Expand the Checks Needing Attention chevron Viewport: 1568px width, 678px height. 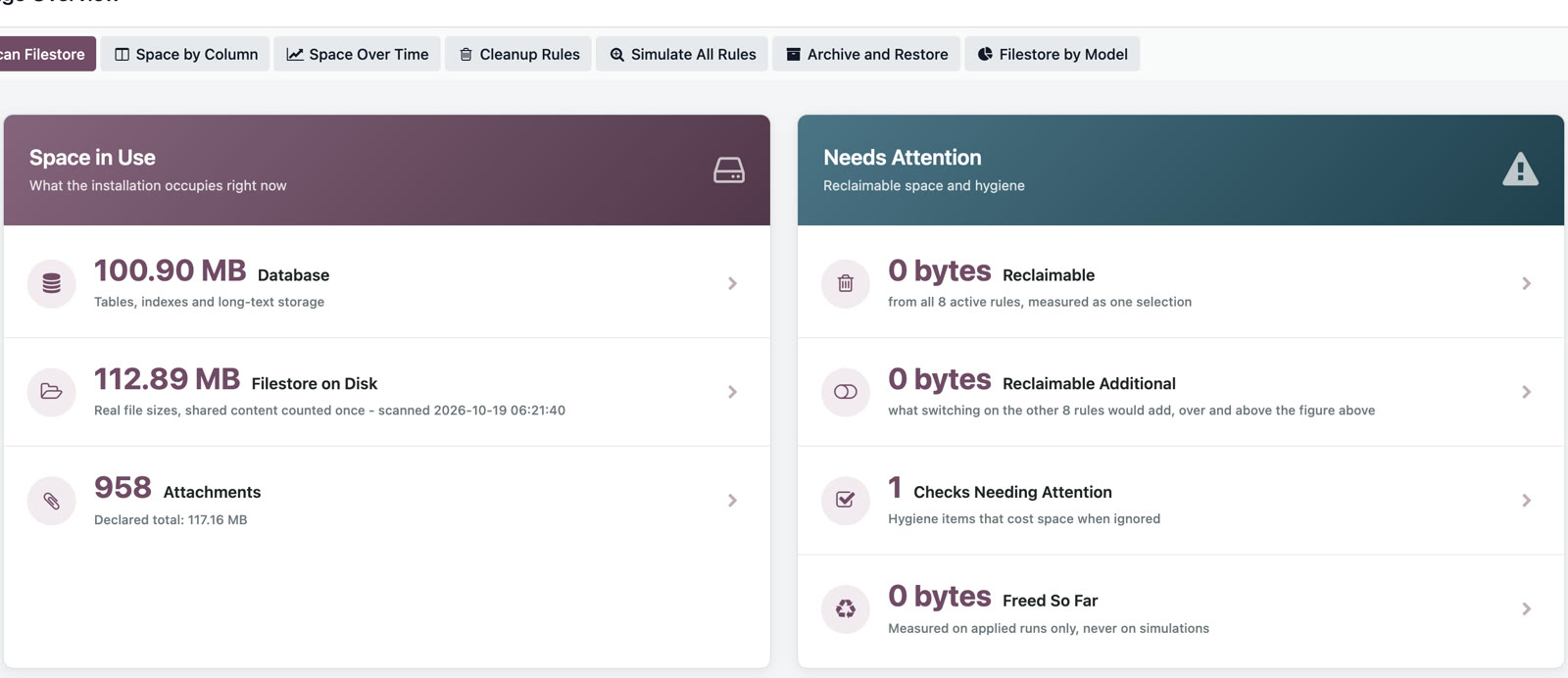tap(1526, 501)
